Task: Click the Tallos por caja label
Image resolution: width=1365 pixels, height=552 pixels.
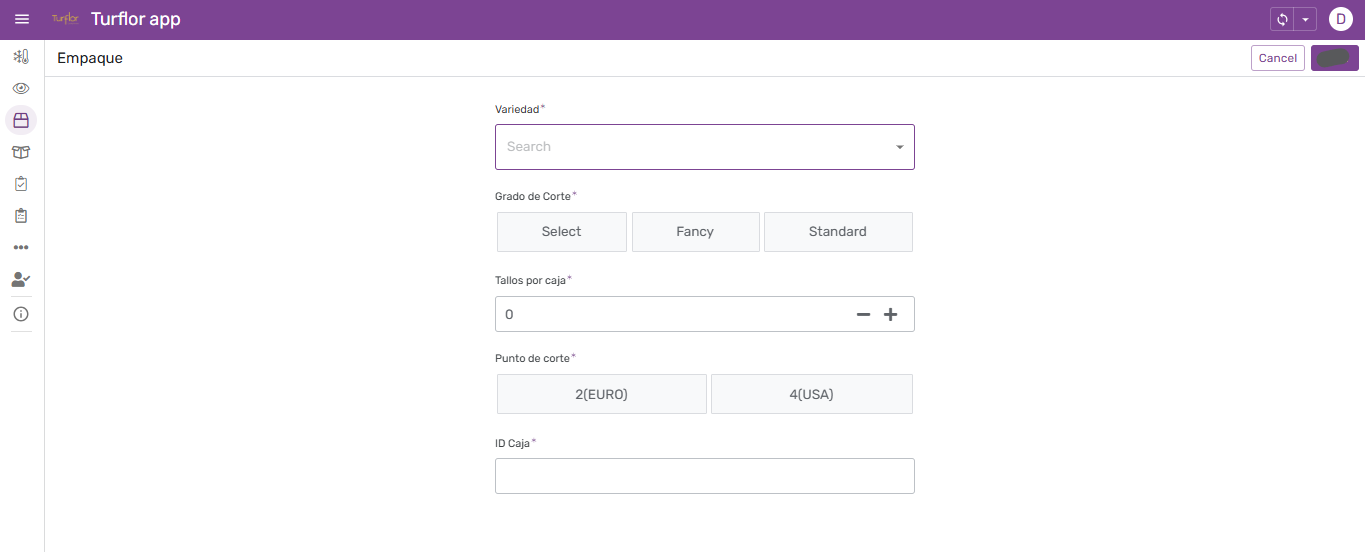Action: pyautogui.click(x=531, y=280)
